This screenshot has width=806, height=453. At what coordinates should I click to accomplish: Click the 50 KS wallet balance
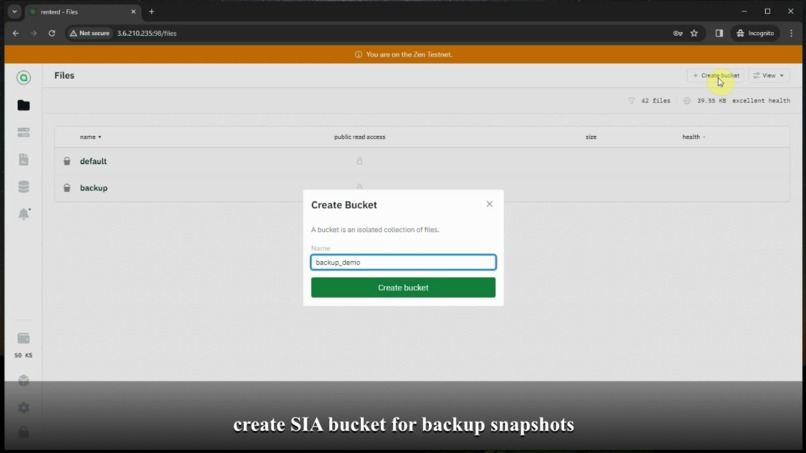24,355
